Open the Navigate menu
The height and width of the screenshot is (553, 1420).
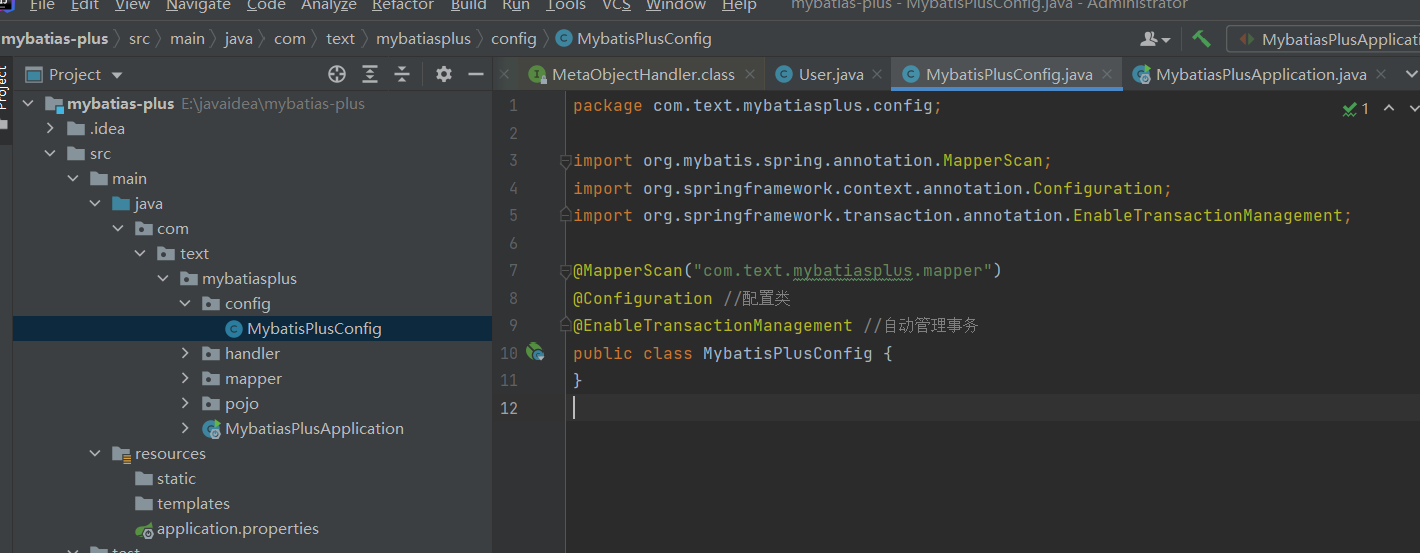tap(199, 5)
